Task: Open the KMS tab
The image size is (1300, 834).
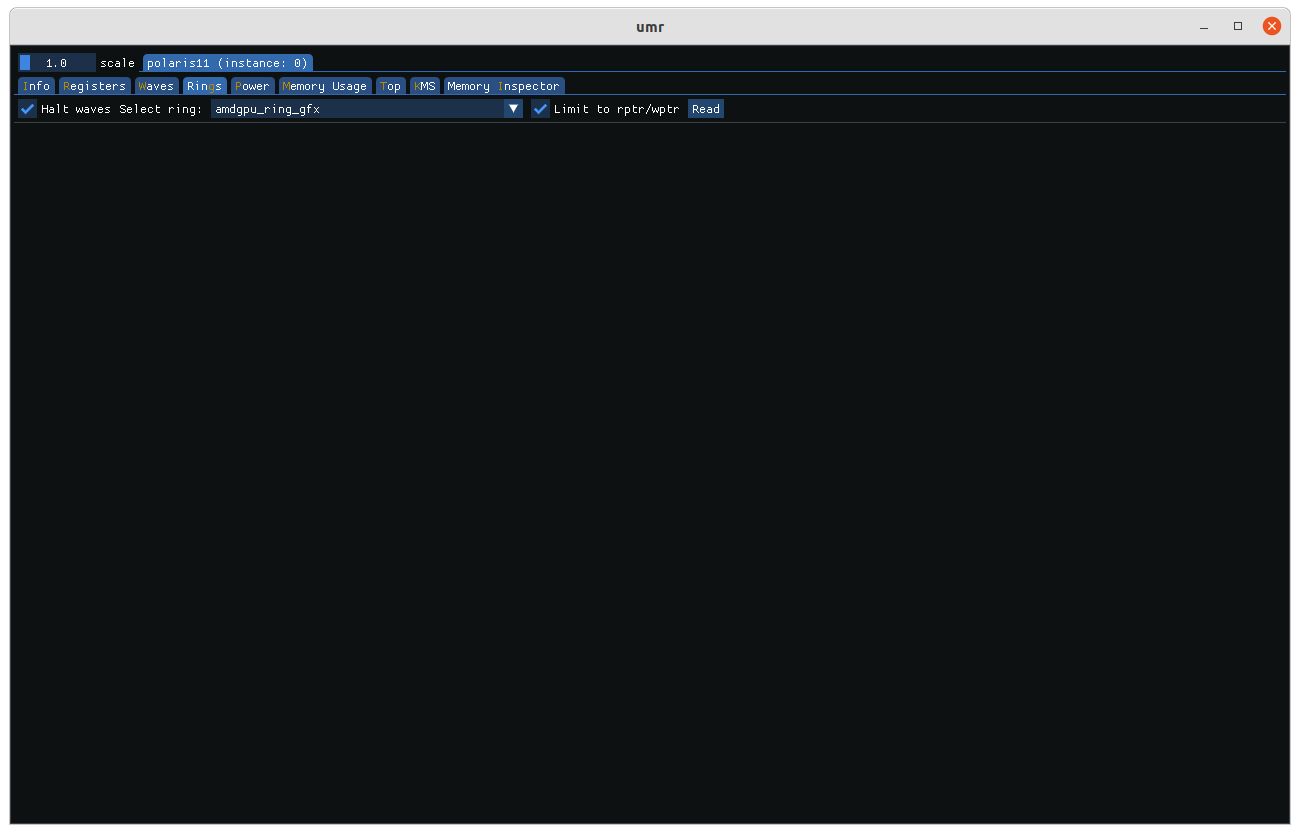Action: (x=425, y=86)
